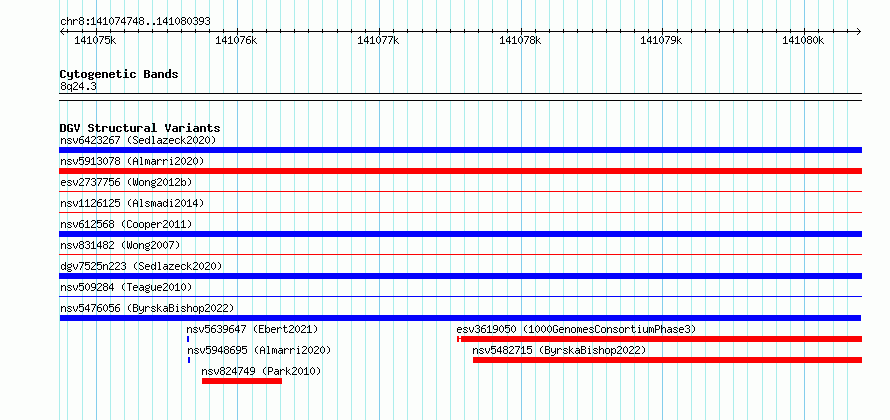This screenshot has height=420, width=890.
Task: Open nsv1126125 (Alsmadi2014) variant entry
Action: [x=132, y=203]
